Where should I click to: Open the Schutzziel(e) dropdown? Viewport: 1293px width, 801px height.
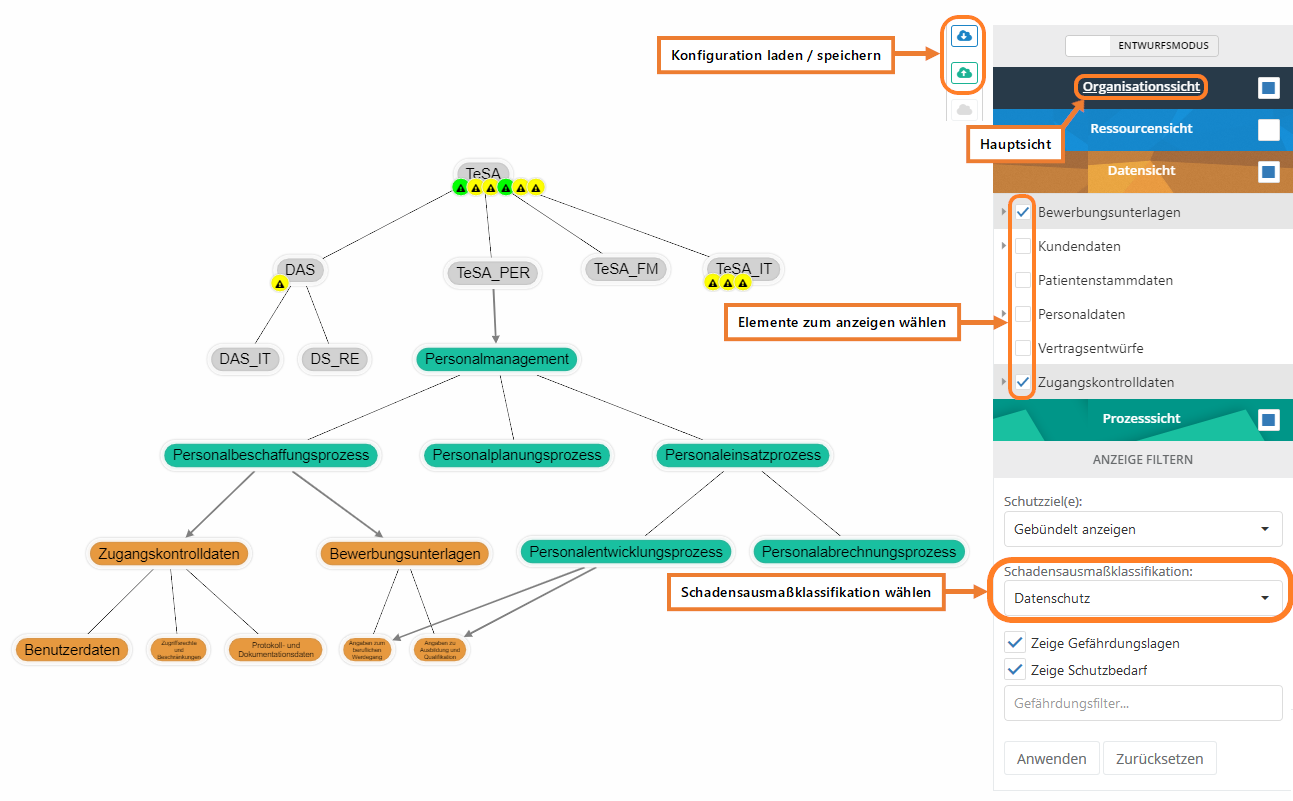click(x=1142, y=529)
